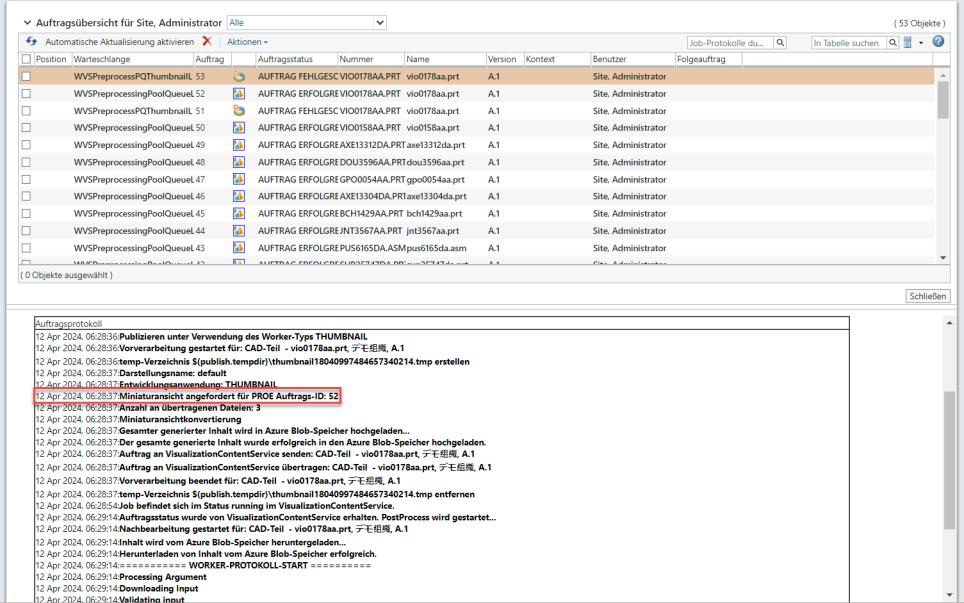Click job icon in row 48
This screenshot has height=603, width=964.
click(x=239, y=162)
